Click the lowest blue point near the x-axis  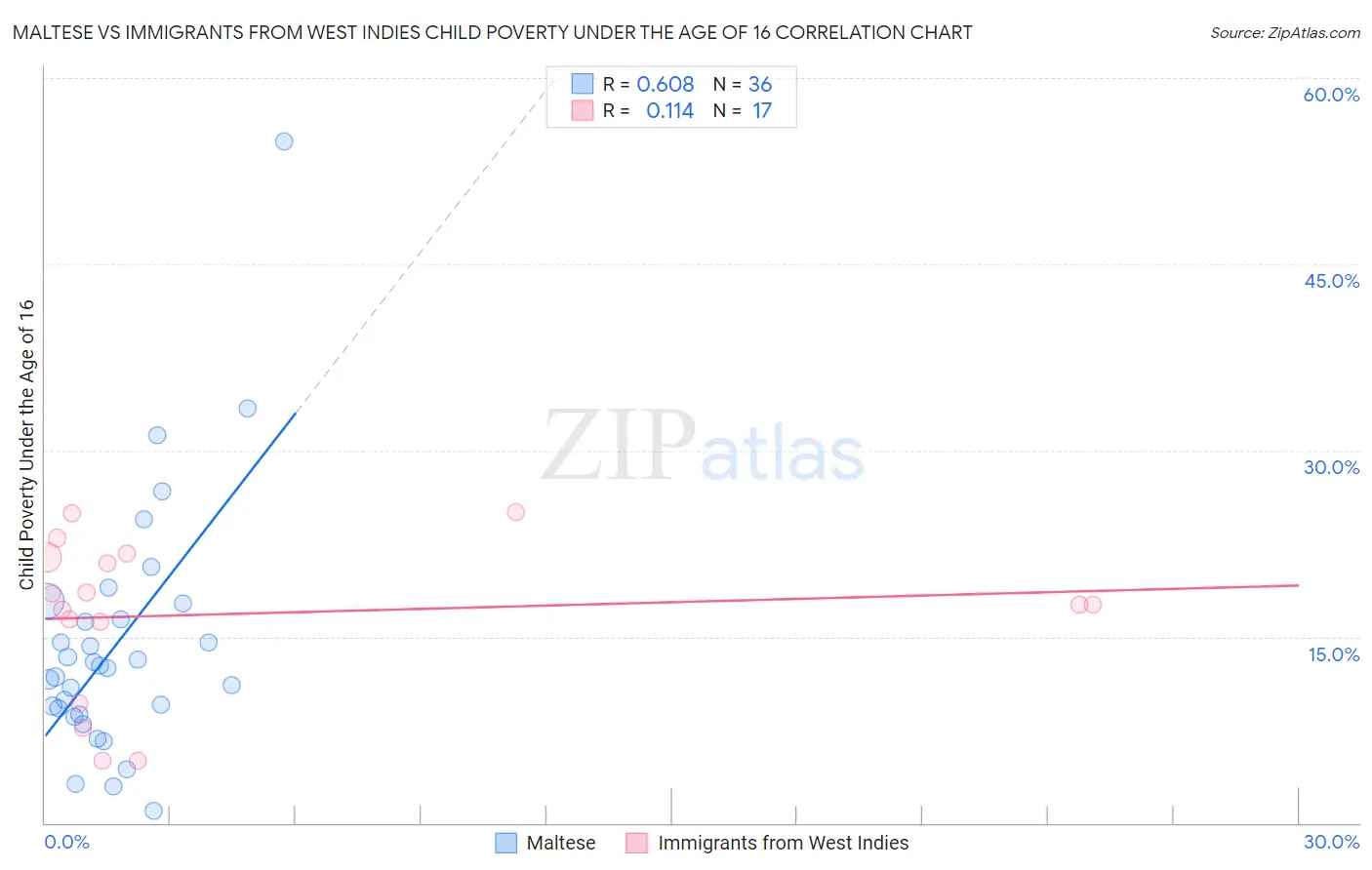point(153,811)
